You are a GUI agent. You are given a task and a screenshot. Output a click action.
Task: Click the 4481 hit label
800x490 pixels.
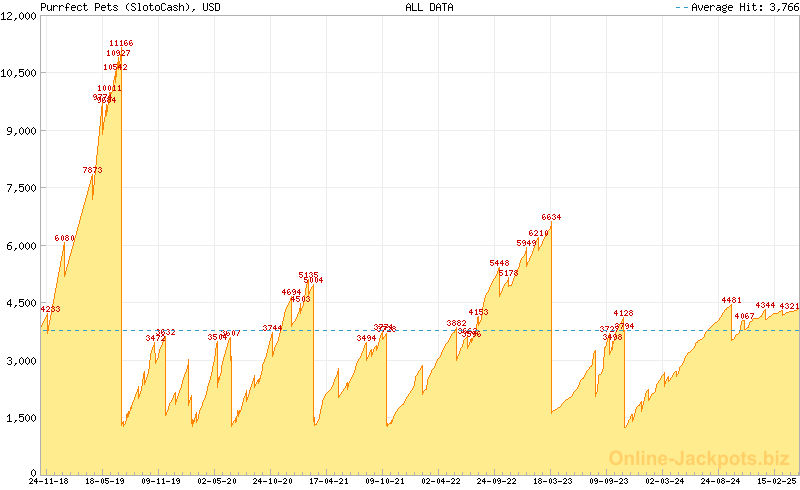point(731,300)
